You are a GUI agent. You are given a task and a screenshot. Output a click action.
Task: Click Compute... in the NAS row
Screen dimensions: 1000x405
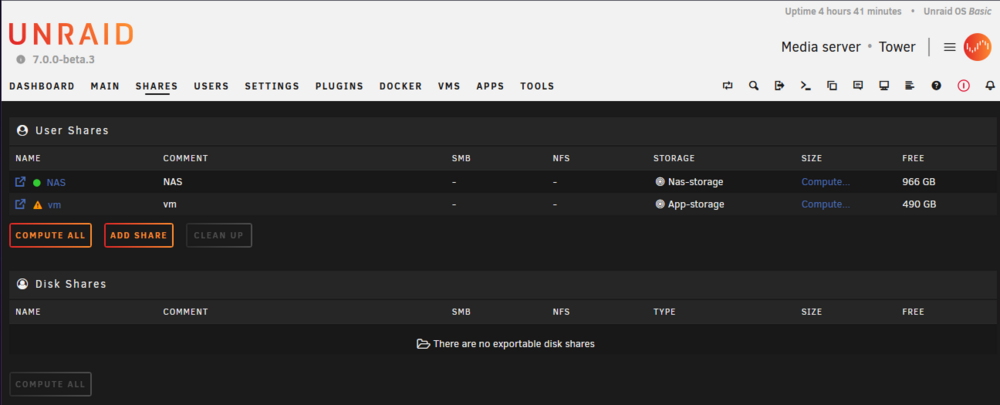coord(825,182)
